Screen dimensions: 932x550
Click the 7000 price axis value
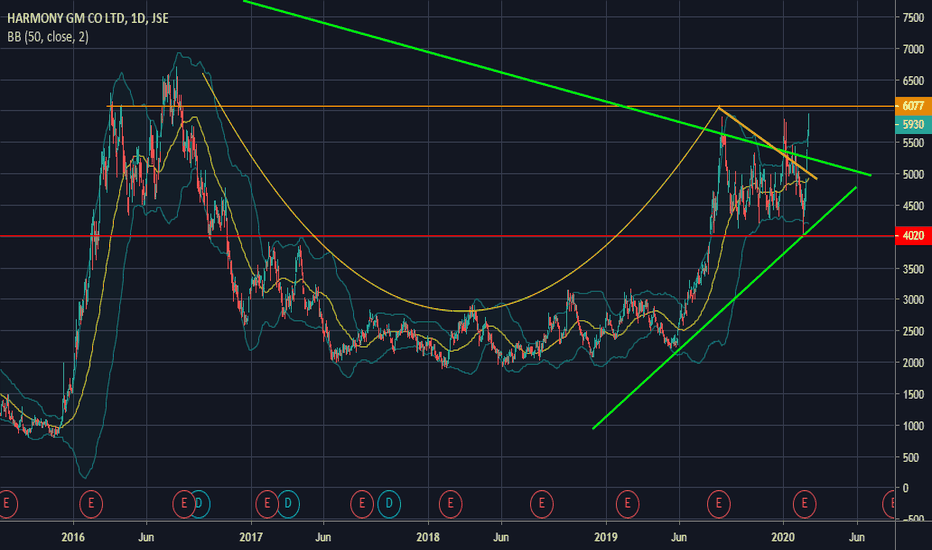coord(913,49)
